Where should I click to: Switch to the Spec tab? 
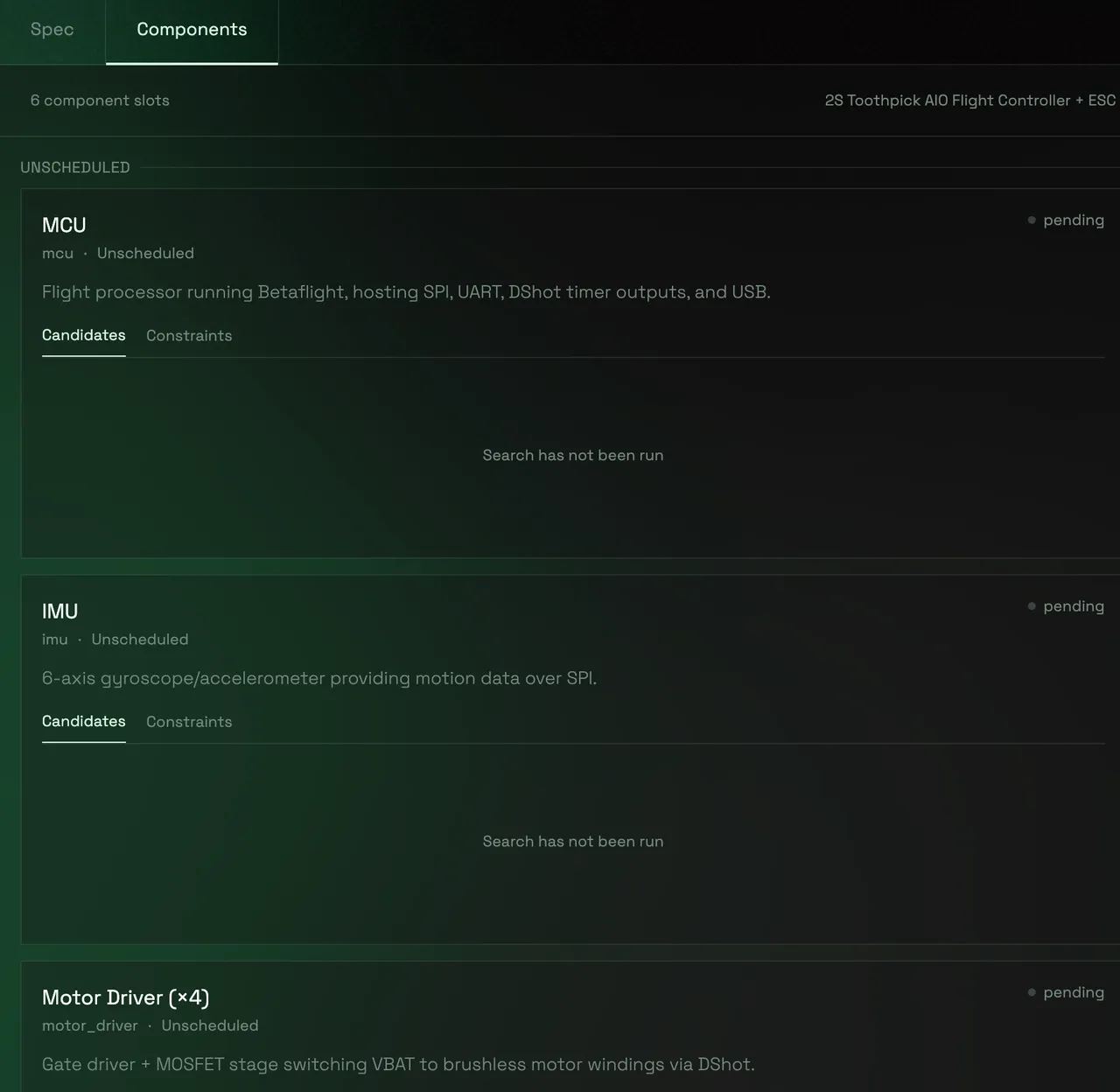52,30
